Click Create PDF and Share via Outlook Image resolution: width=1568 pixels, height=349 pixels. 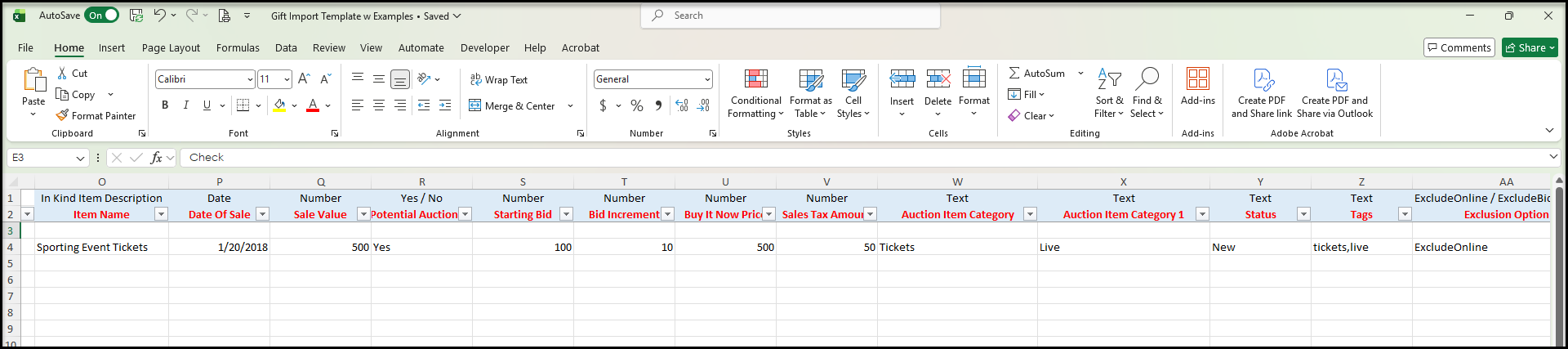1335,93
